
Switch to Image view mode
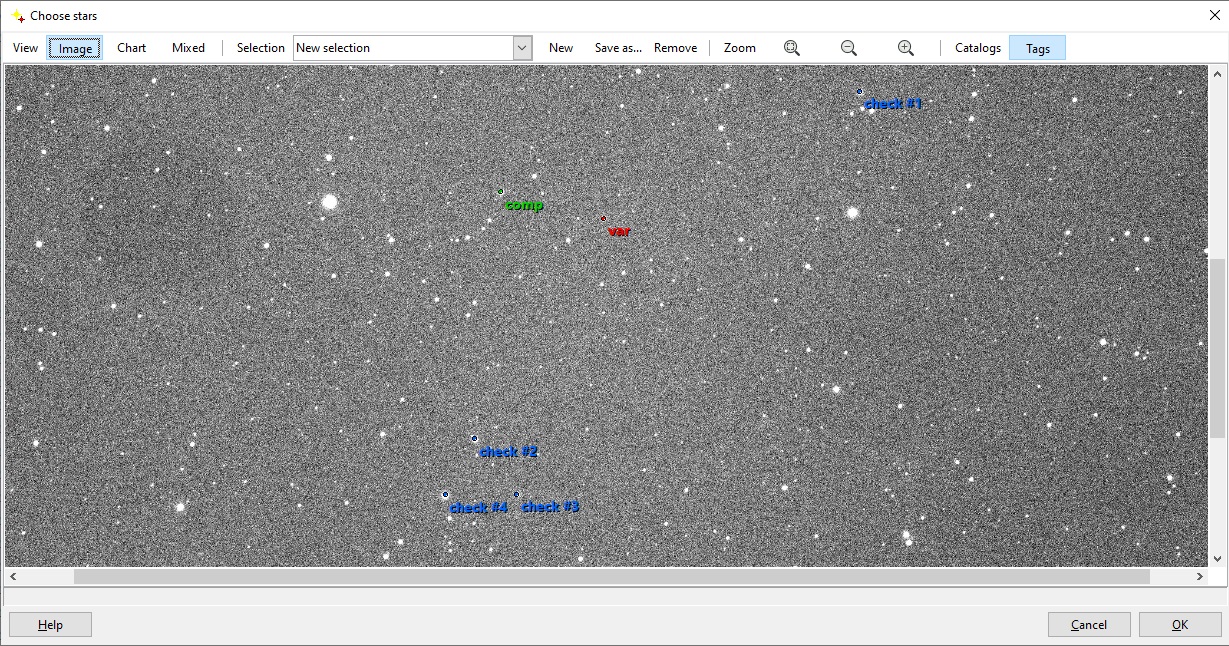pos(75,48)
